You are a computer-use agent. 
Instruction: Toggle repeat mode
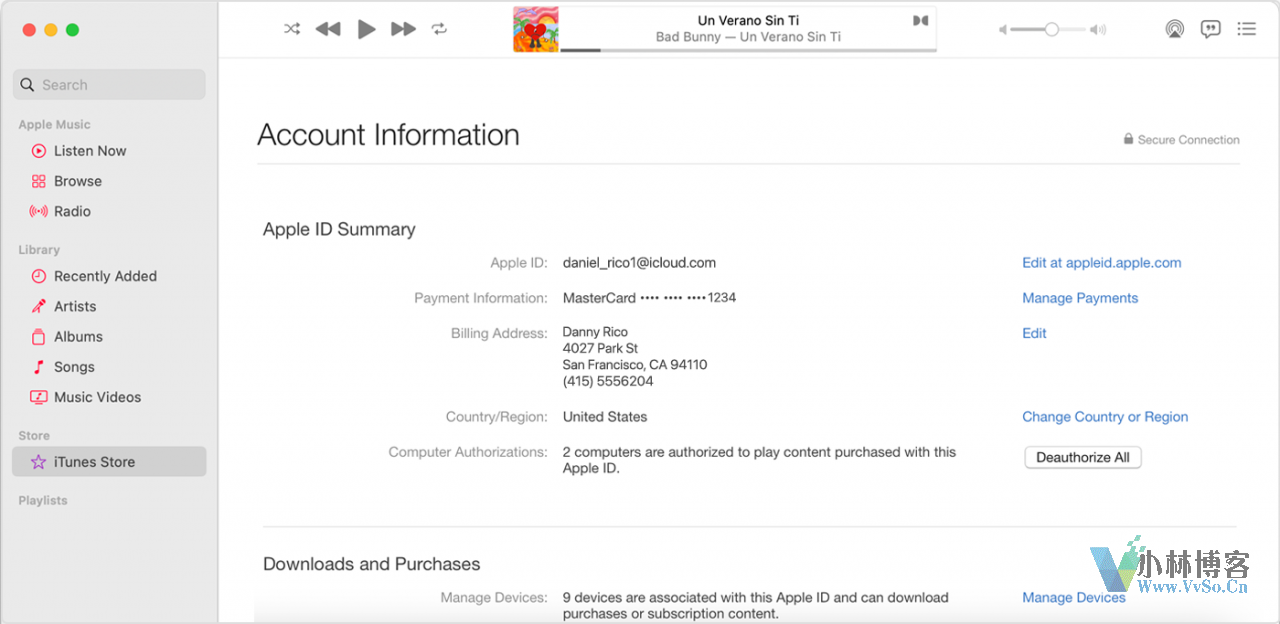point(439,29)
